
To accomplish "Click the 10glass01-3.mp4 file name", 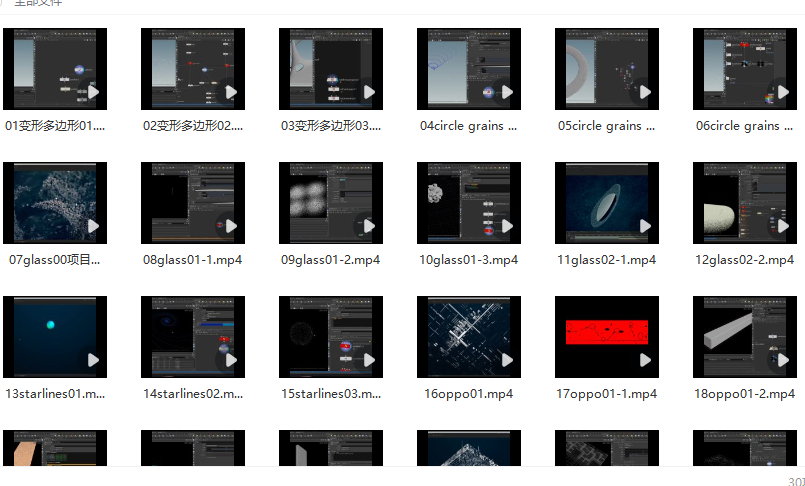I will (x=469, y=260).
